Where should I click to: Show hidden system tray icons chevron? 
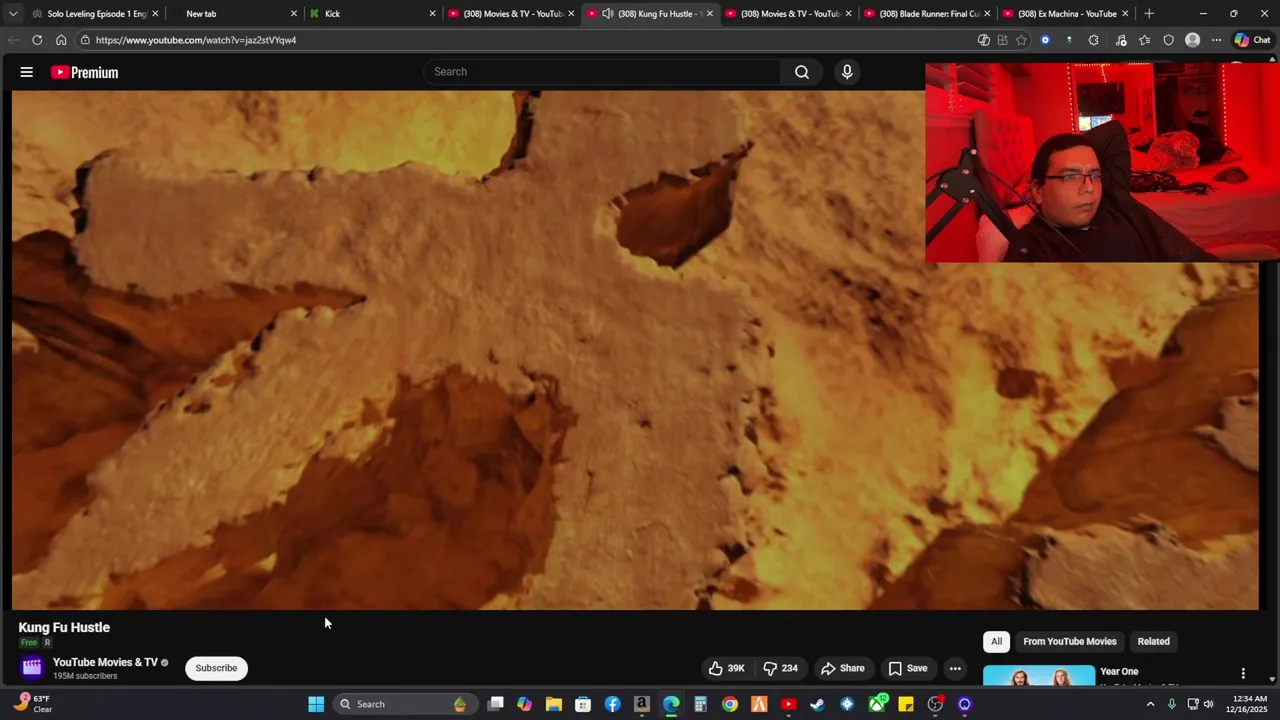[x=1150, y=704]
